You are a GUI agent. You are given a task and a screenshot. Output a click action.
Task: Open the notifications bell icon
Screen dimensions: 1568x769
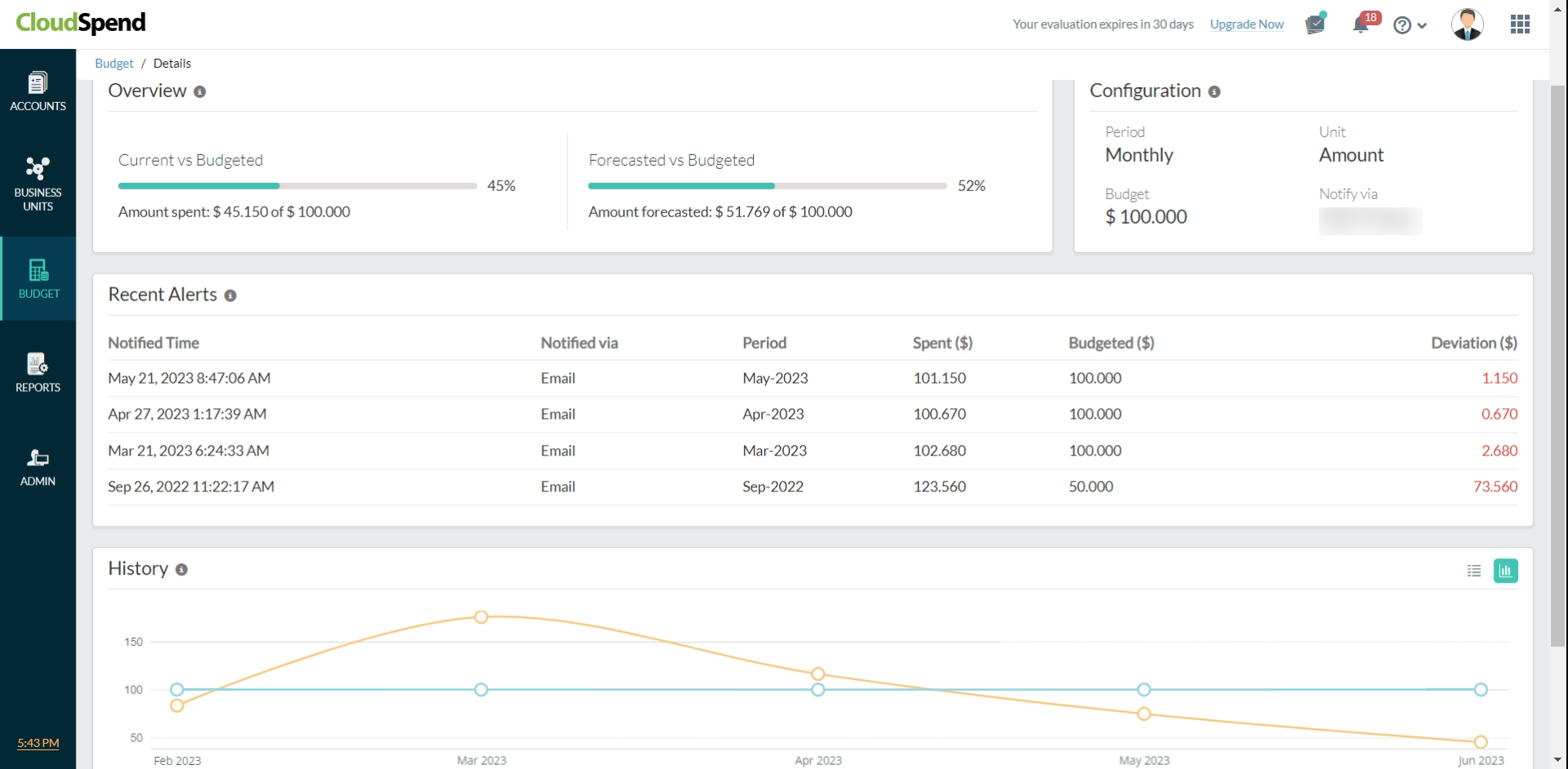point(1361,24)
